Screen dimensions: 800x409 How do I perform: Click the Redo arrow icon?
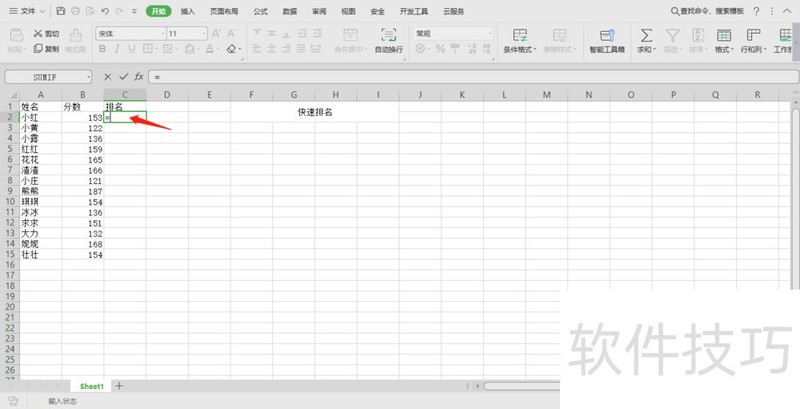click(x=119, y=11)
